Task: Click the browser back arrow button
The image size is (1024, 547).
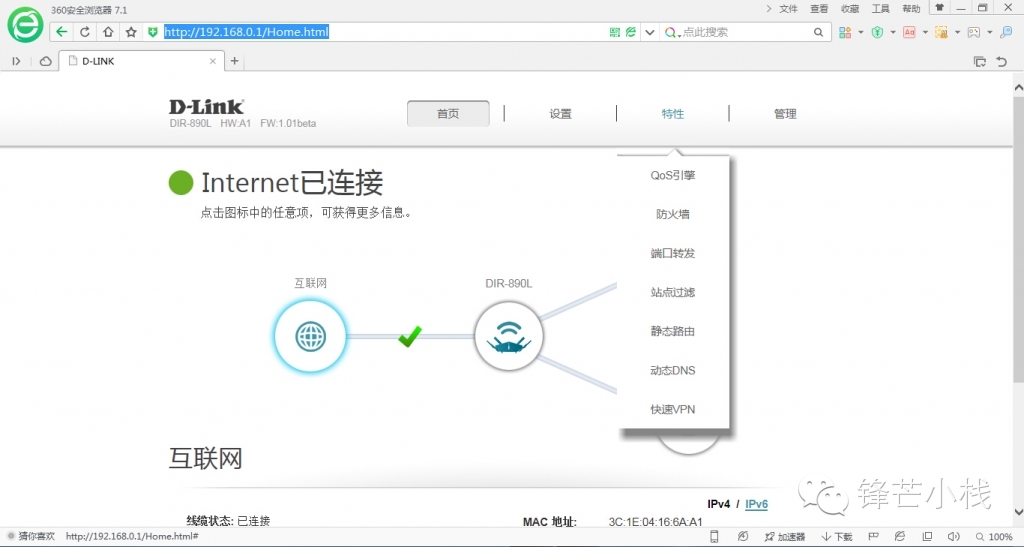Action: 61,32
